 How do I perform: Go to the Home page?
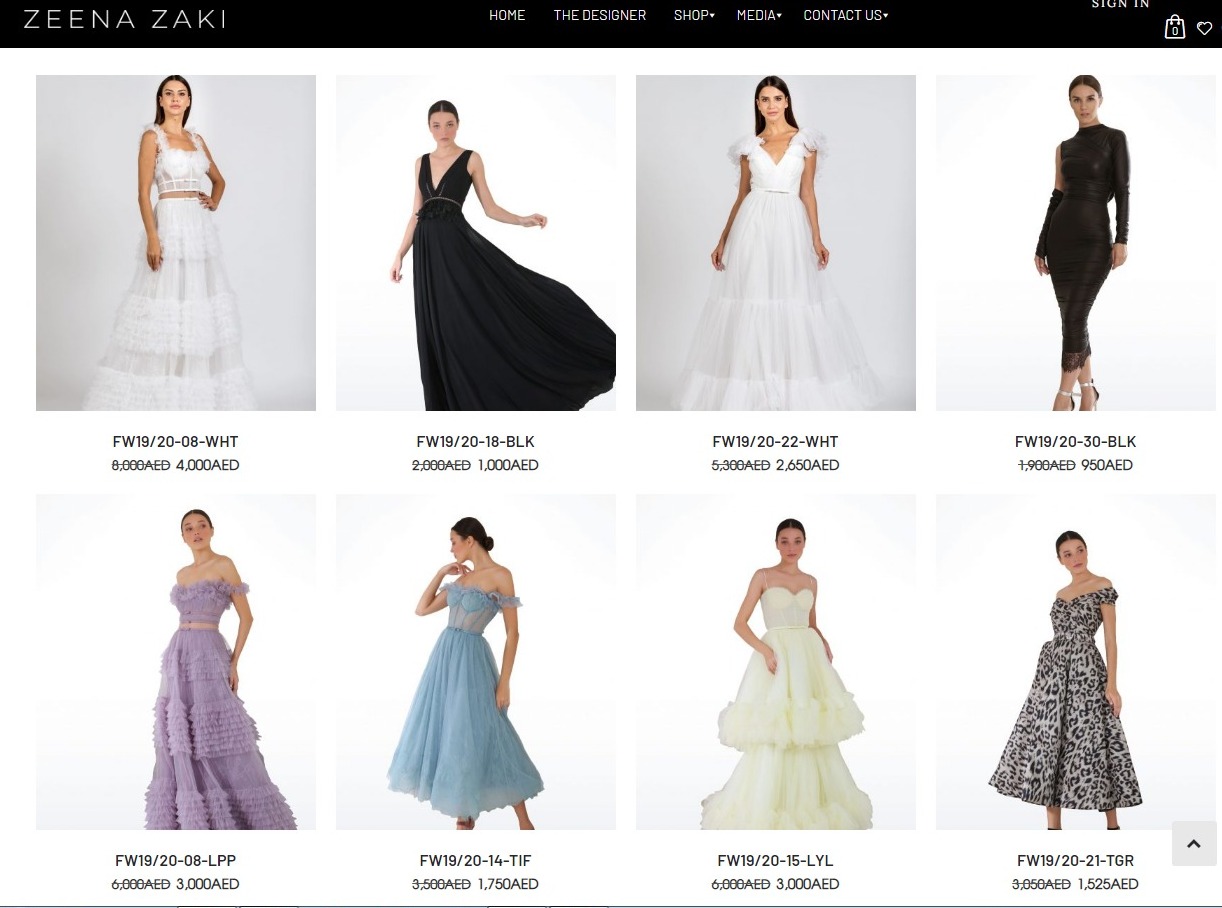tap(507, 15)
